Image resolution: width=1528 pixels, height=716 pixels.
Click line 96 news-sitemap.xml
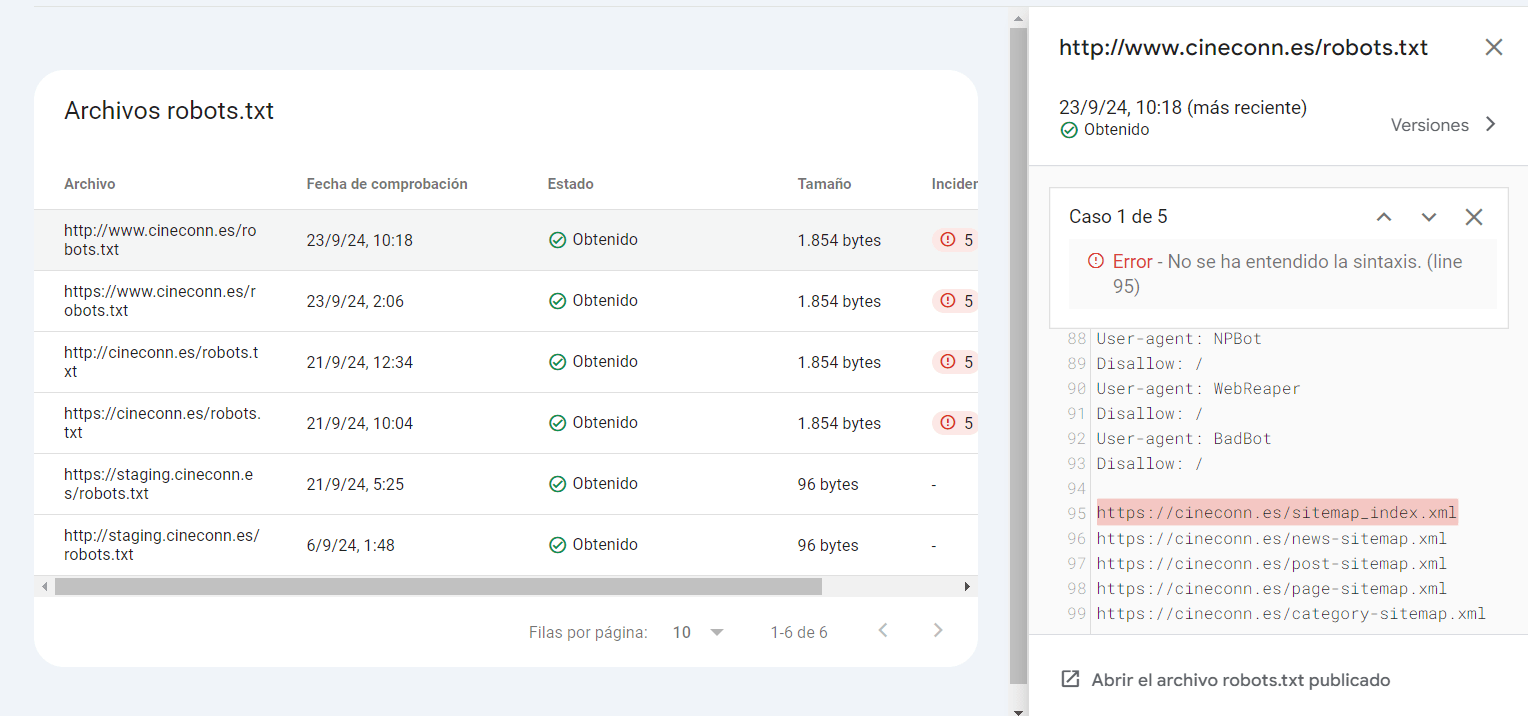[x=1271, y=538]
